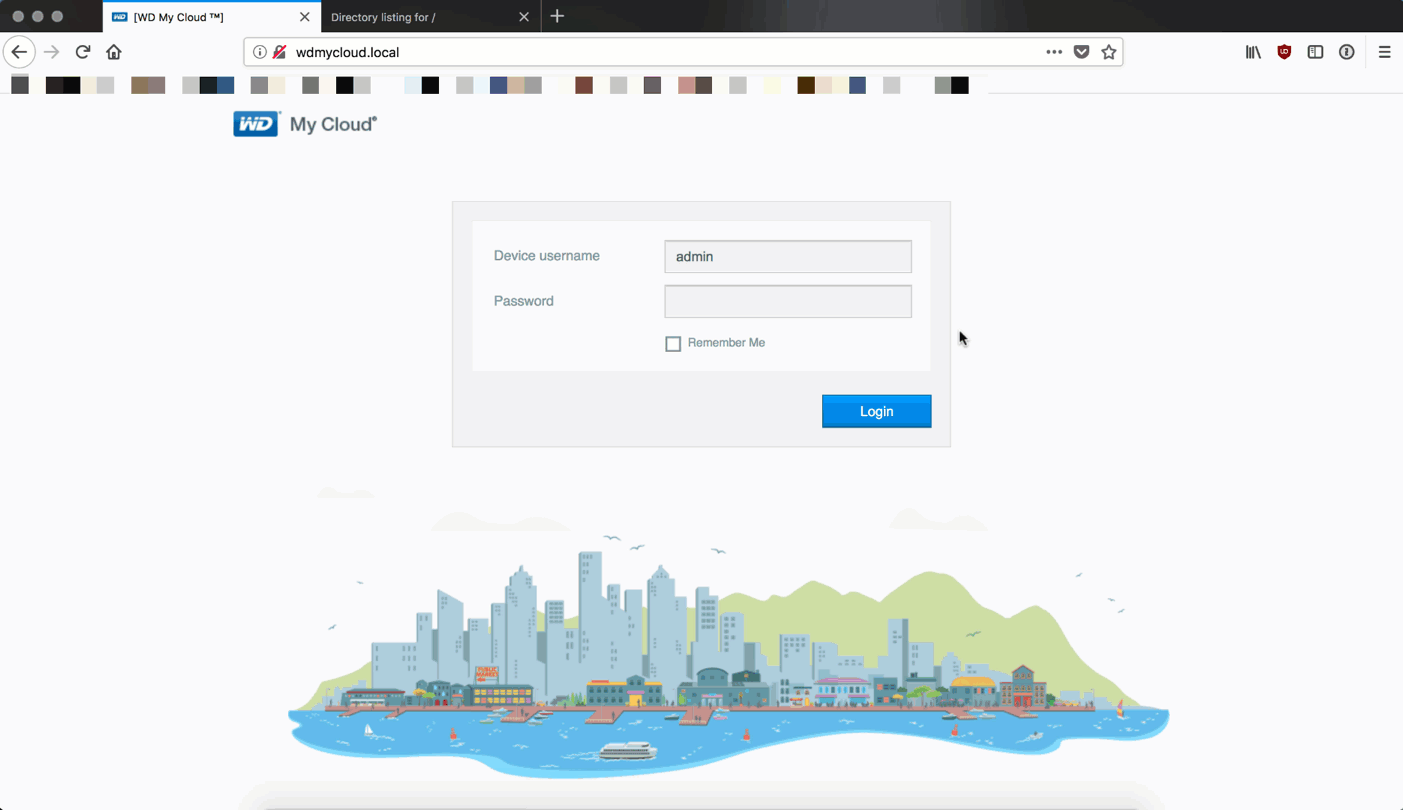Focus the Device username field
Viewport: 1403px width, 810px height.
click(x=788, y=256)
